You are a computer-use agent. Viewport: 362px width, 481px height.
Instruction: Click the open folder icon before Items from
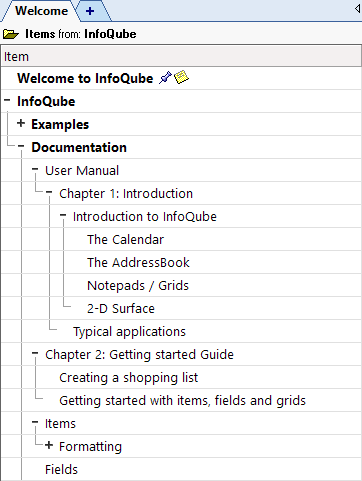click(x=11, y=34)
